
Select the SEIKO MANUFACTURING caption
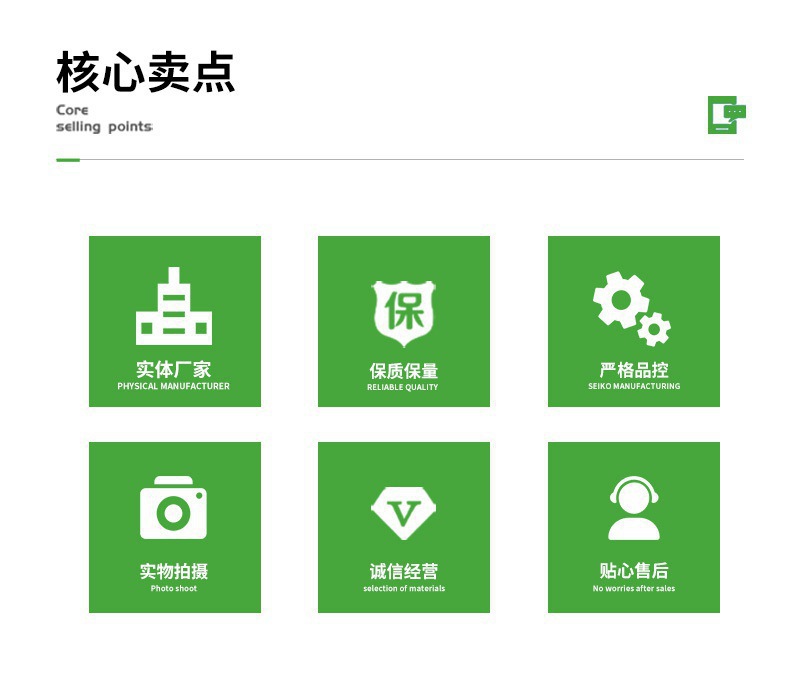point(634,386)
